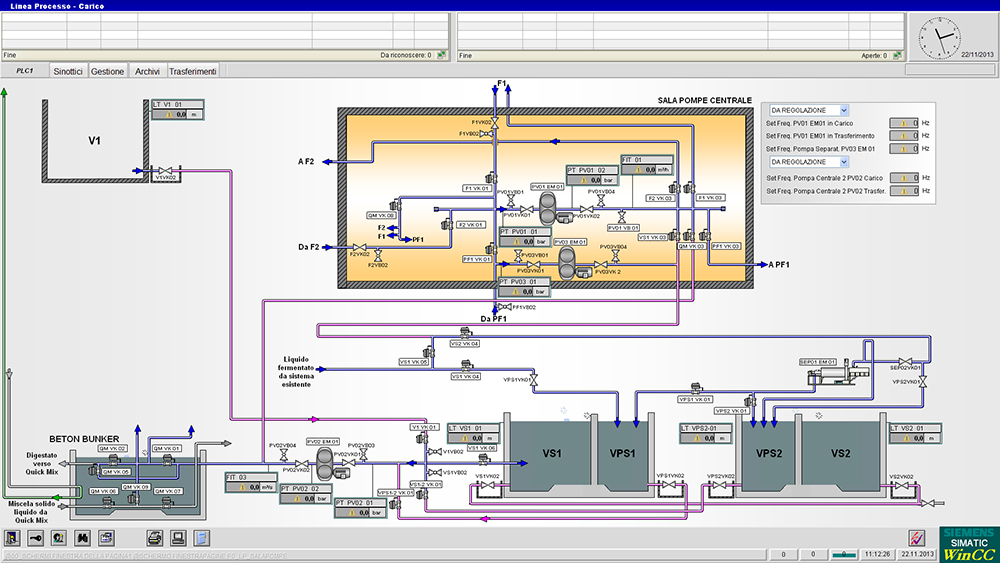Click the PV02VK01 valve symbol
The height and width of the screenshot is (563, 1000).
(349, 463)
